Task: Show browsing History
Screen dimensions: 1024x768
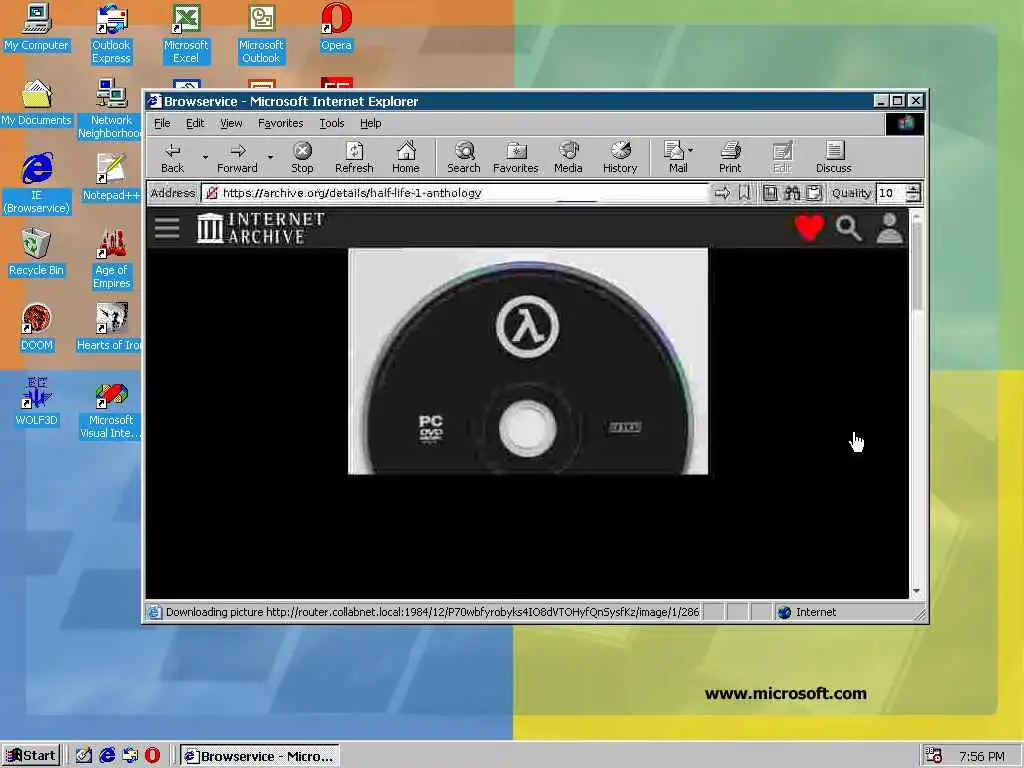Action: (x=620, y=158)
